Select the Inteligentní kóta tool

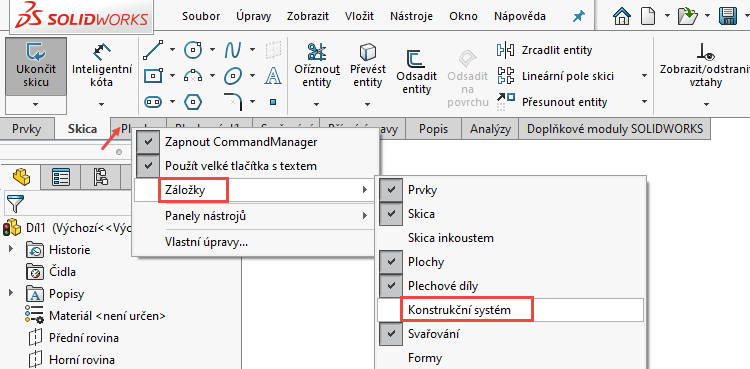pos(101,66)
